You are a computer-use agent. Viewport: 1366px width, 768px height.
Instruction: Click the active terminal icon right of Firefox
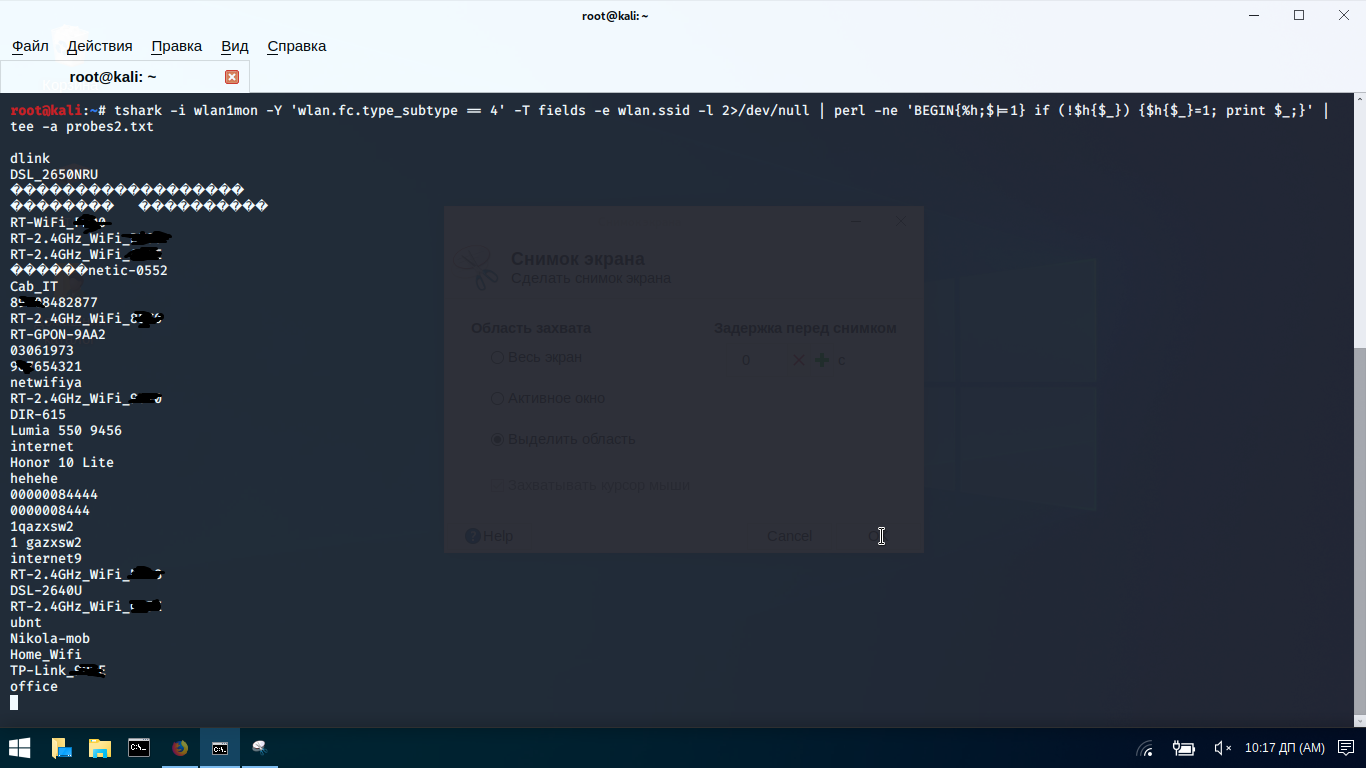(220, 748)
